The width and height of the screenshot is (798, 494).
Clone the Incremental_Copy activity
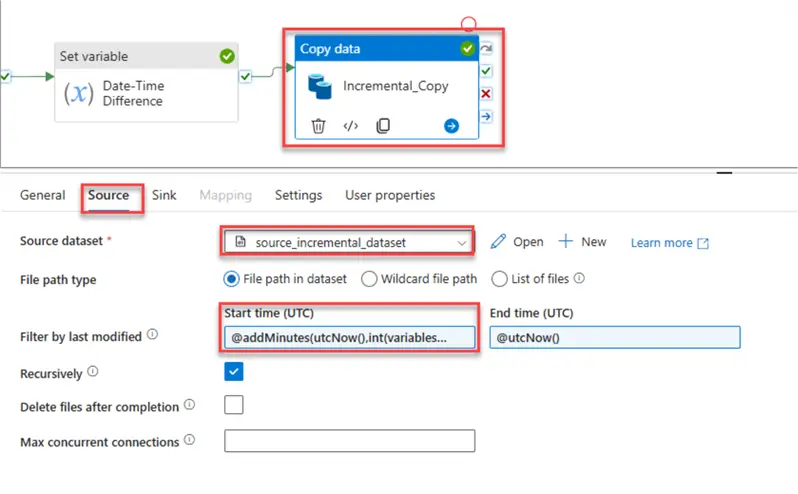[382, 126]
